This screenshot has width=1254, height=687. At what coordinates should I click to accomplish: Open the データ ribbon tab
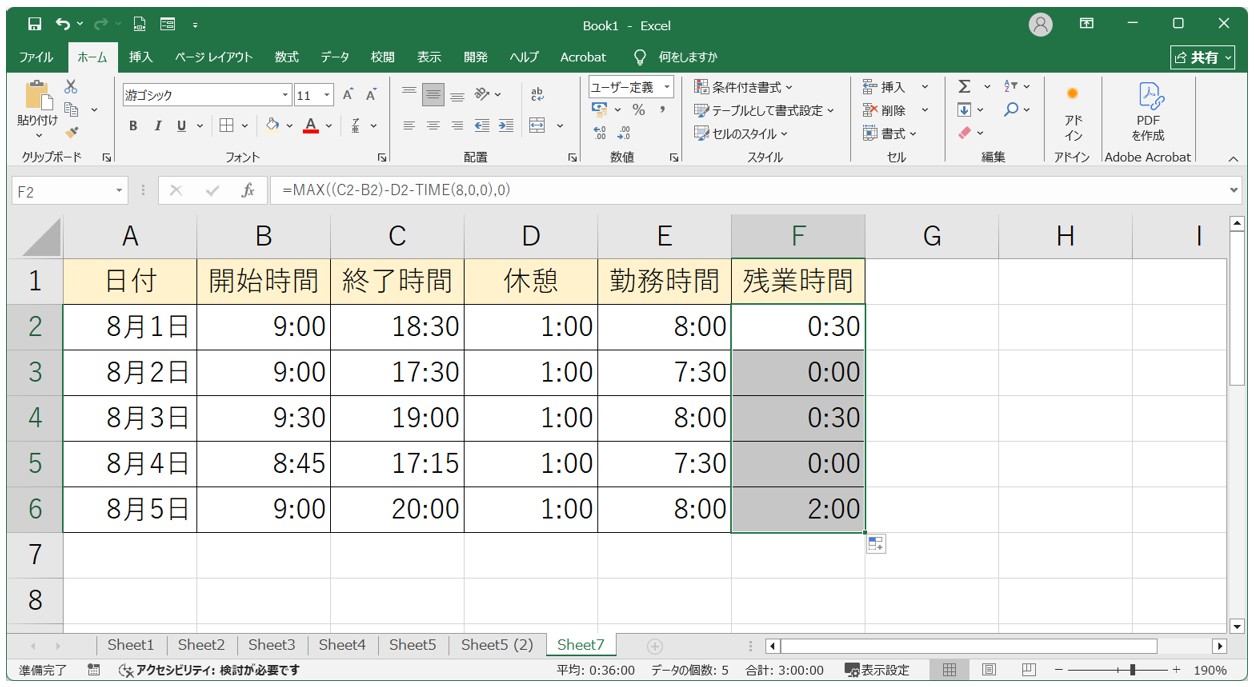(335, 57)
